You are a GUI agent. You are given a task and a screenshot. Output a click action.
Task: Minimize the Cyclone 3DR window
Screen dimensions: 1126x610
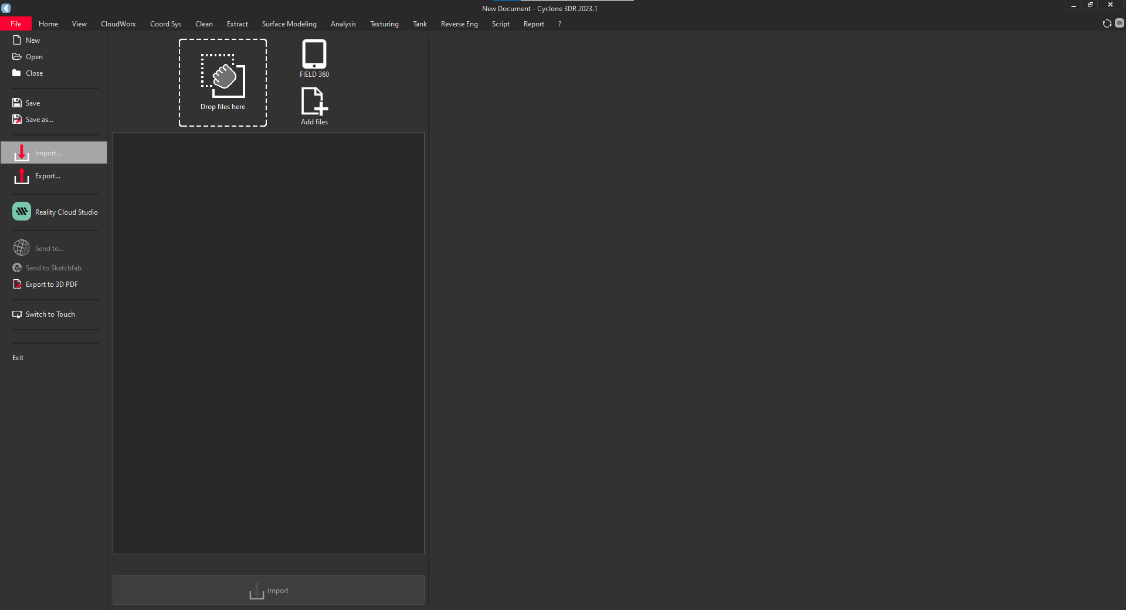point(1074,5)
